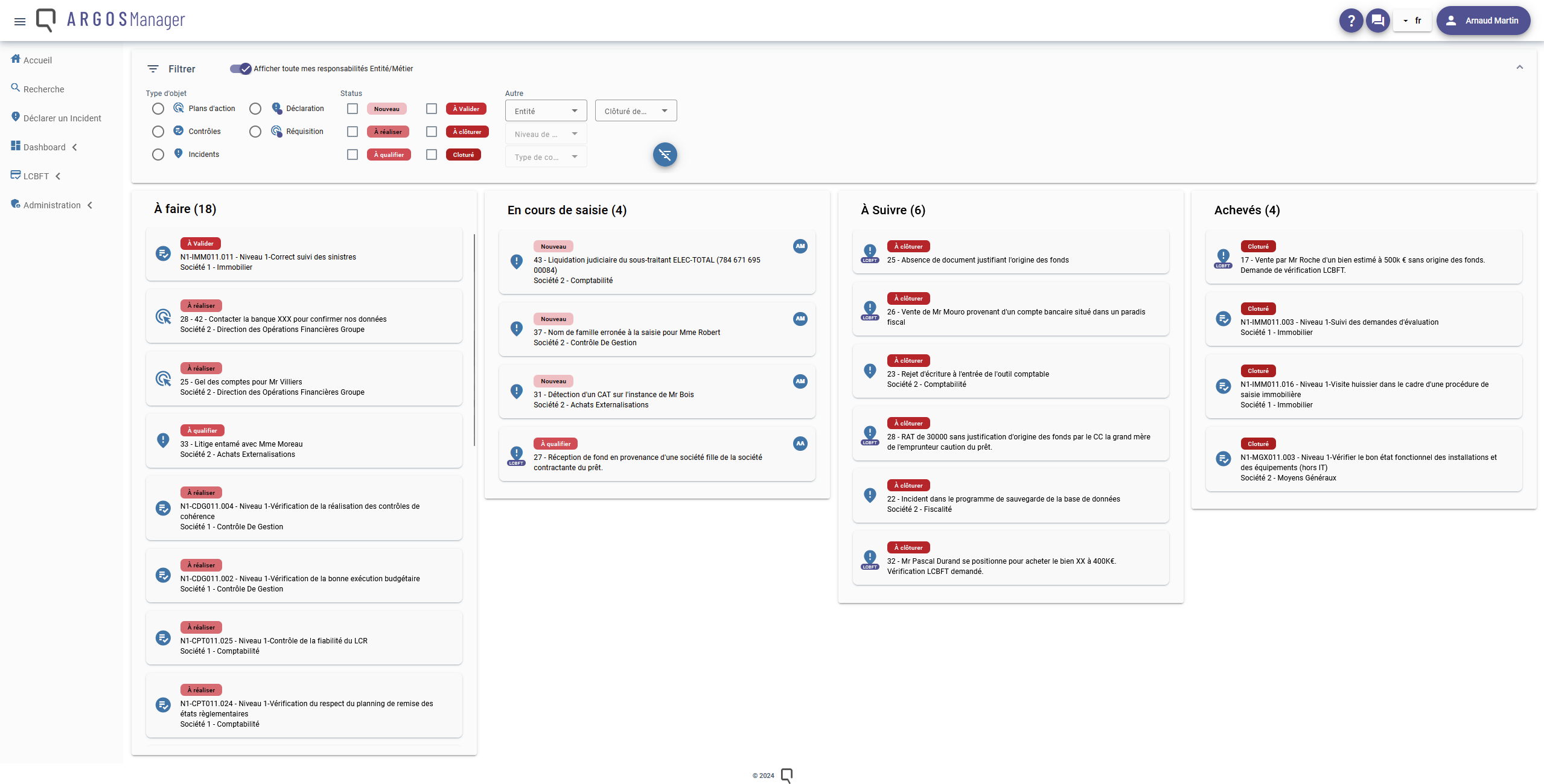
Task: Click the filter list icon beside Filtrer
Action: (x=153, y=69)
